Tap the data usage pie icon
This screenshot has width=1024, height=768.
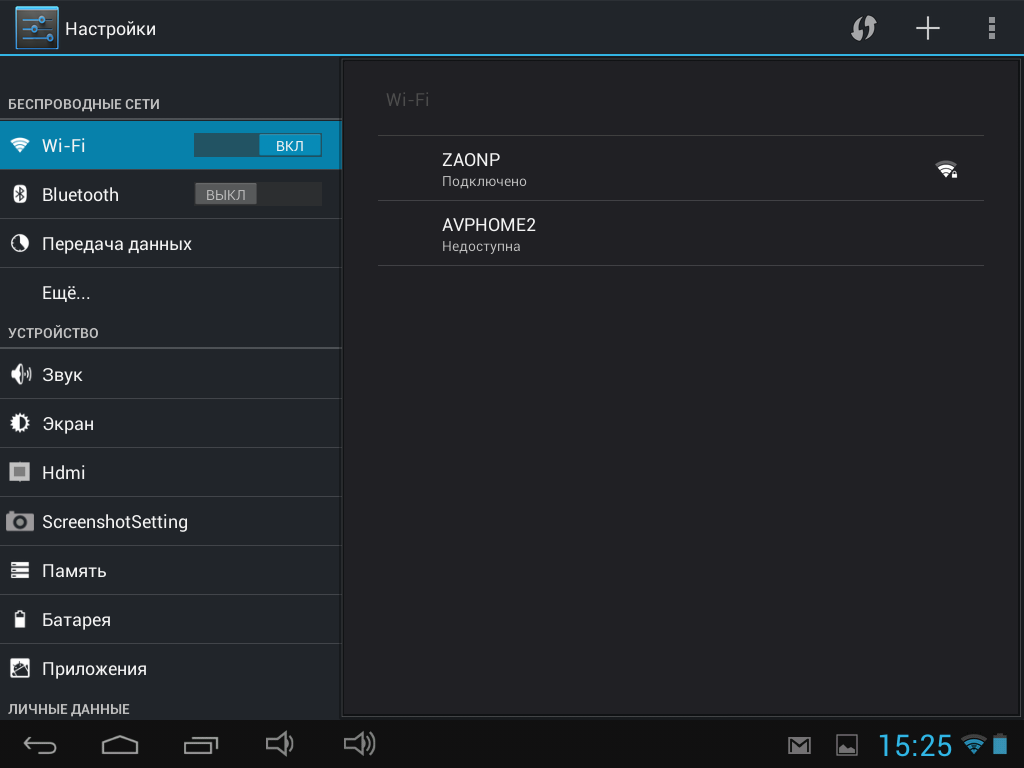20,244
